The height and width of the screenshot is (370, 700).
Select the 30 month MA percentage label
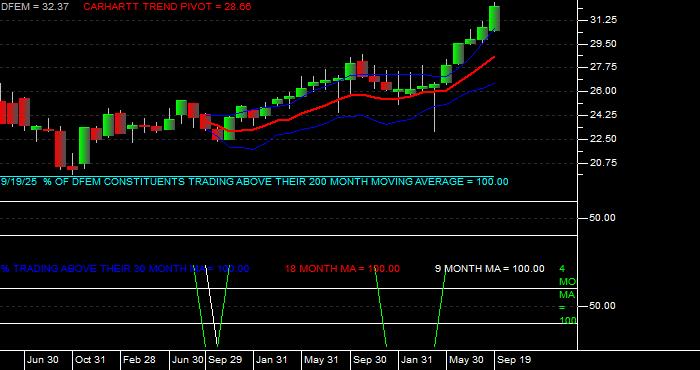[x=125, y=269]
